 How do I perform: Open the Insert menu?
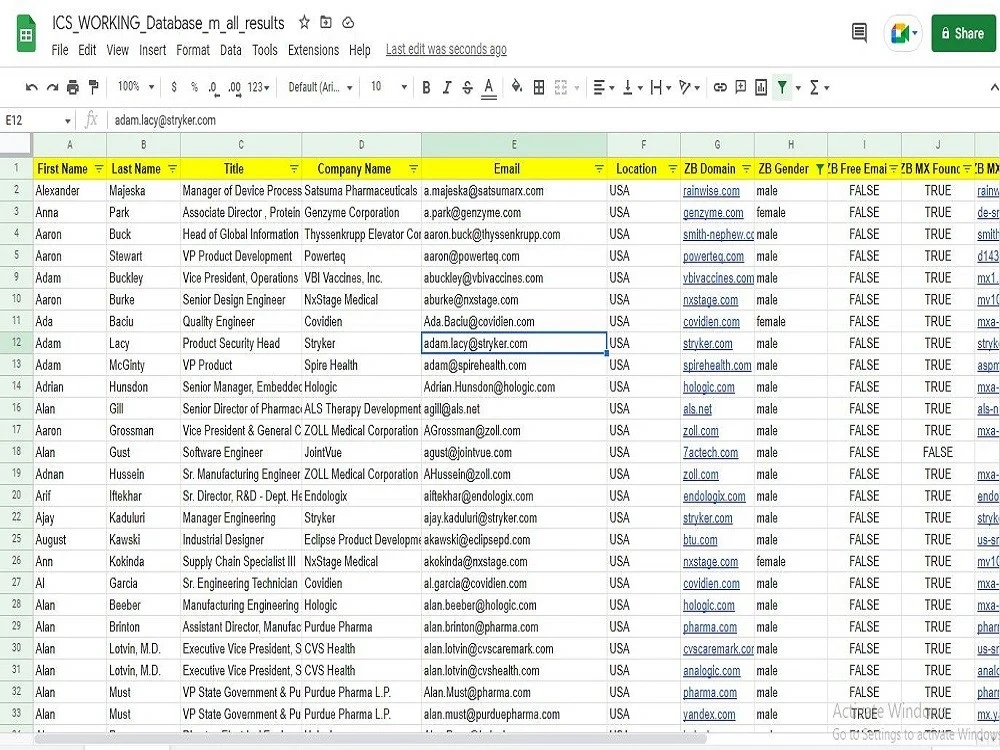pyautogui.click(x=152, y=50)
